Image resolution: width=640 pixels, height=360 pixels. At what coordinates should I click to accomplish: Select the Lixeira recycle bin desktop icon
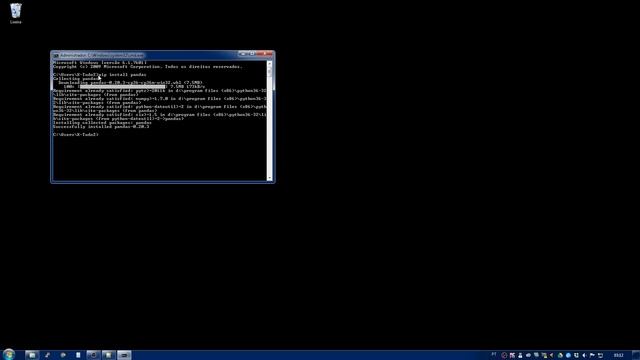(16, 13)
